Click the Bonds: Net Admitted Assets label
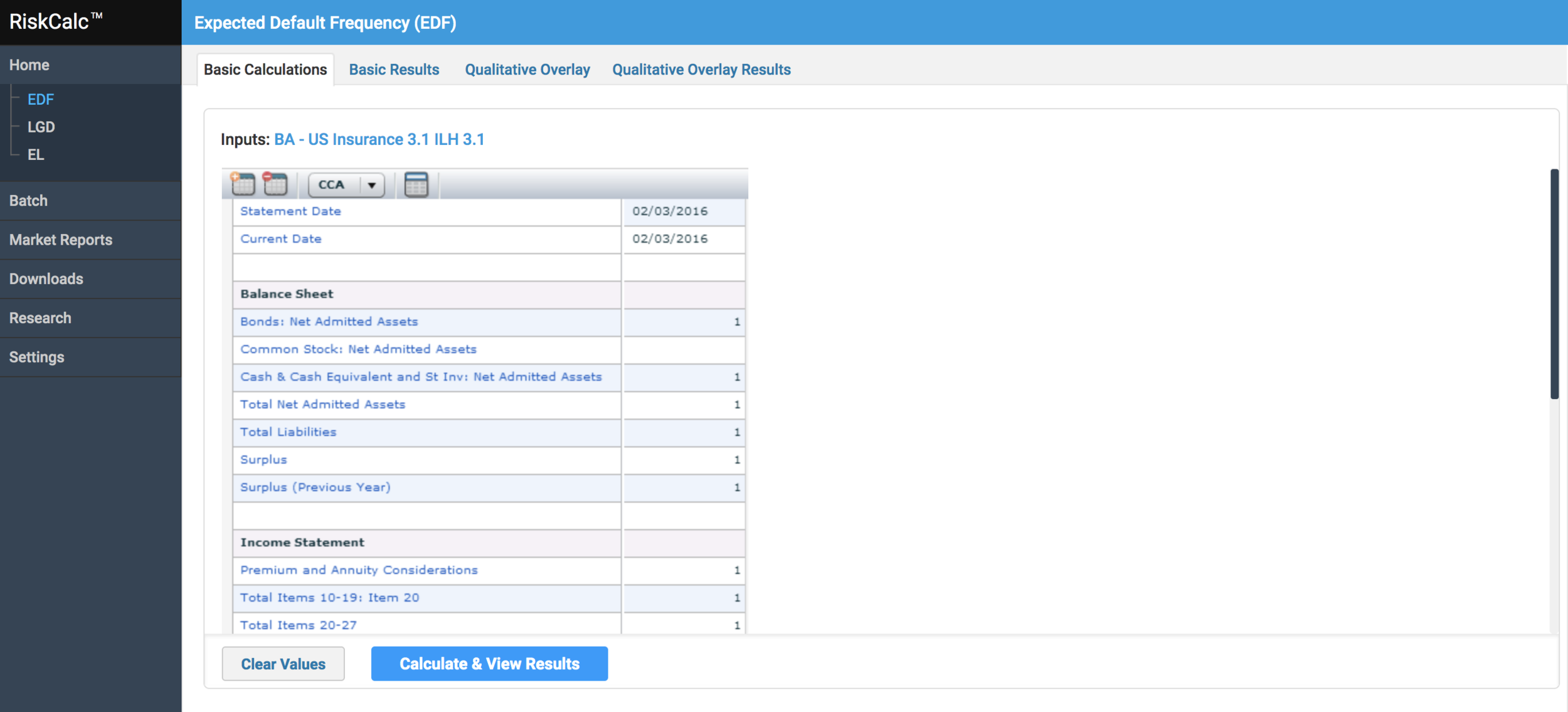Screen dimensions: 1568x712 [329, 322]
